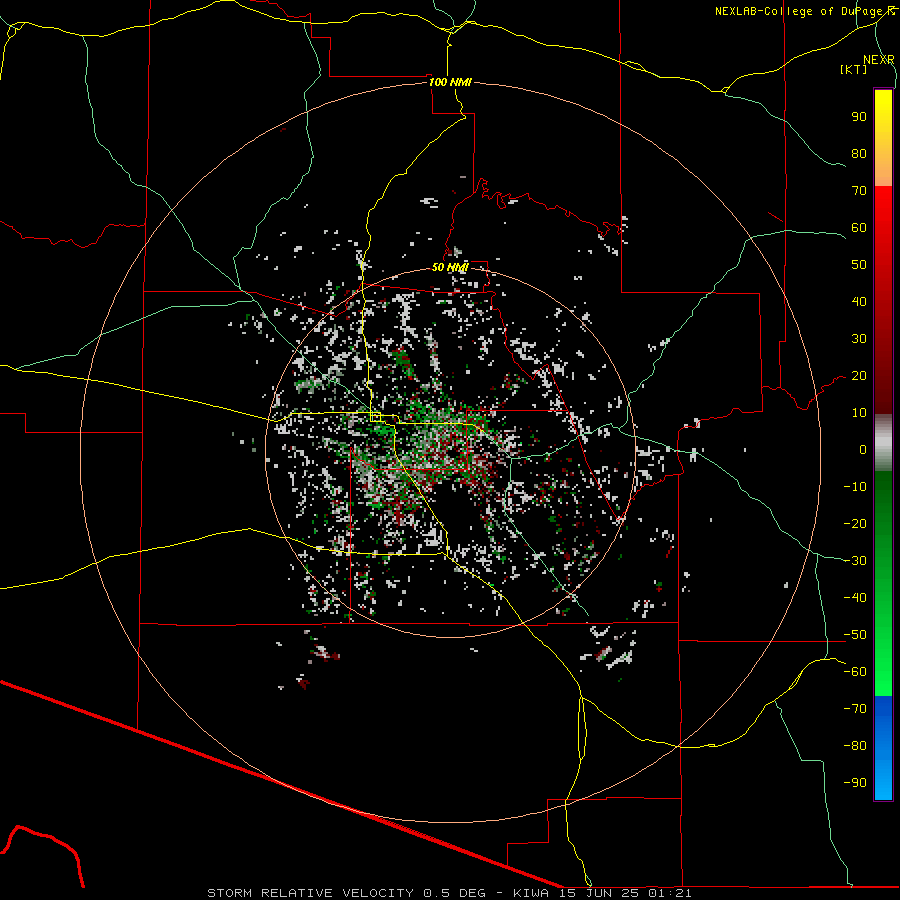
Task: Click the NEXR label above the color bar
Action: tap(879, 60)
